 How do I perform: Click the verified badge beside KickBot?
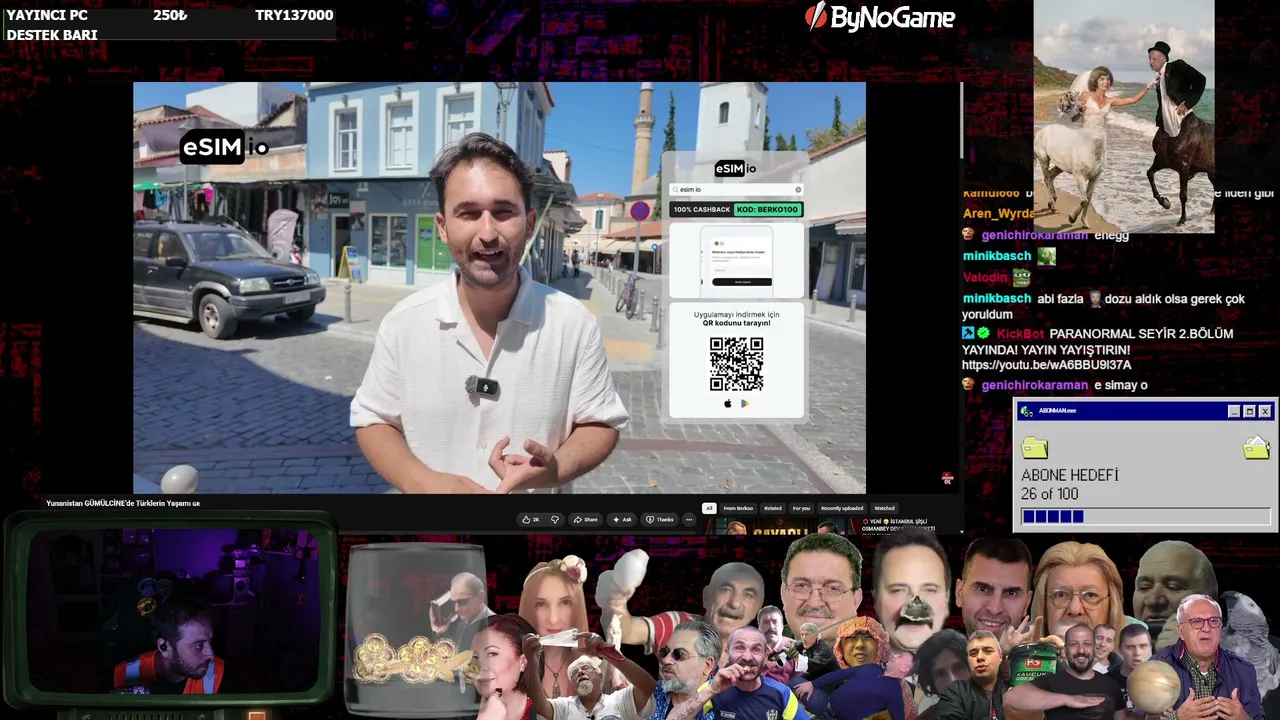click(x=983, y=333)
